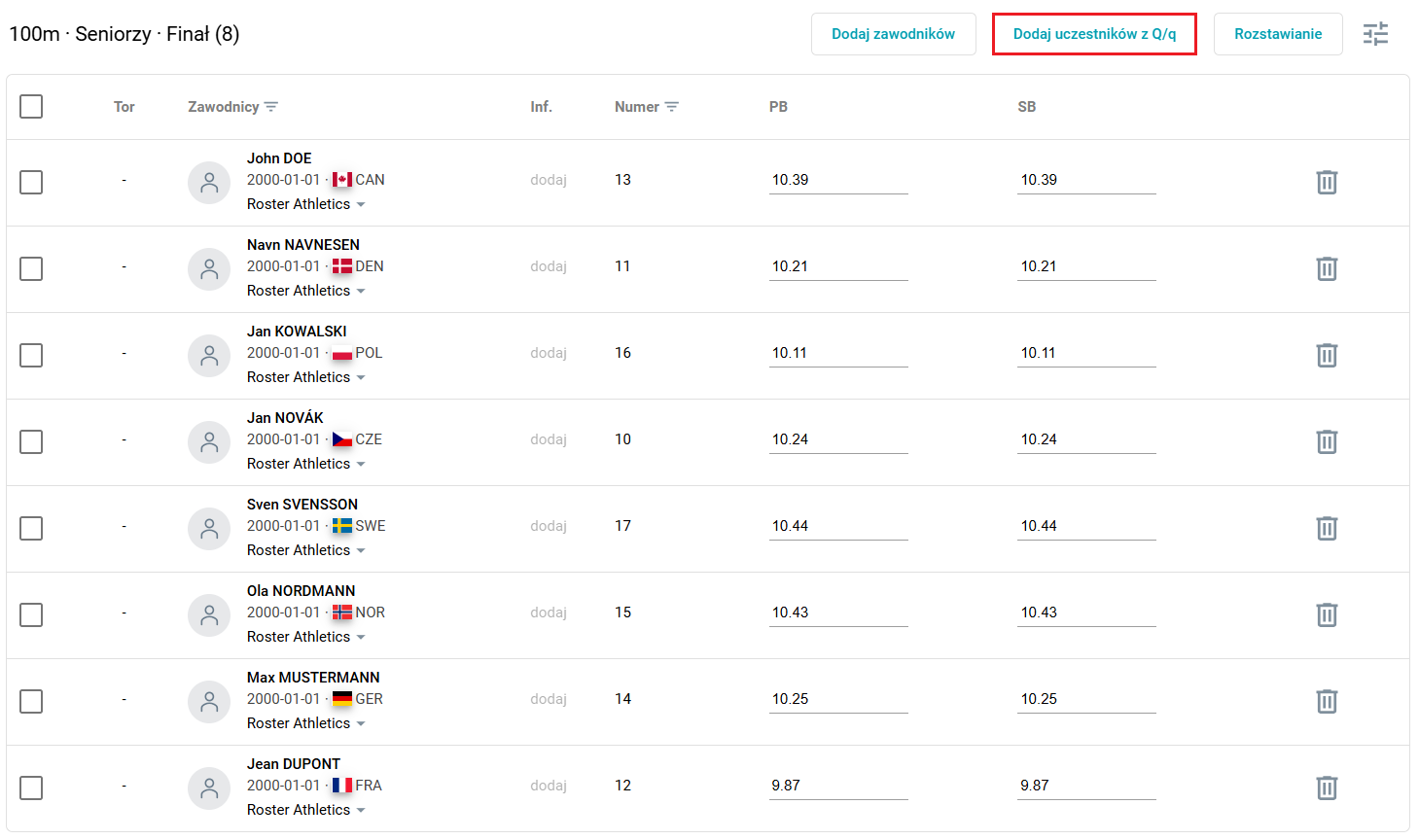Image resolution: width=1419 pixels, height=840 pixels.
Task: Edit John DOE's PB field 10.39
Action: point(838,180)
